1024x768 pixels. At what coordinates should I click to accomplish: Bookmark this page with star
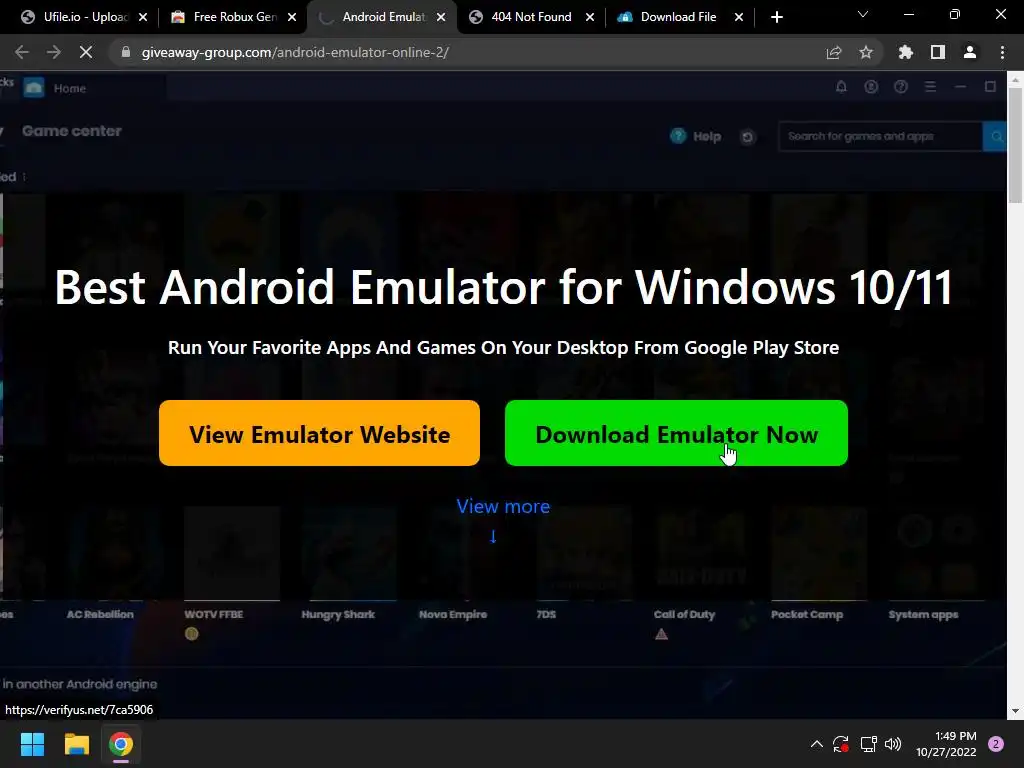click(x=865, y=52)
